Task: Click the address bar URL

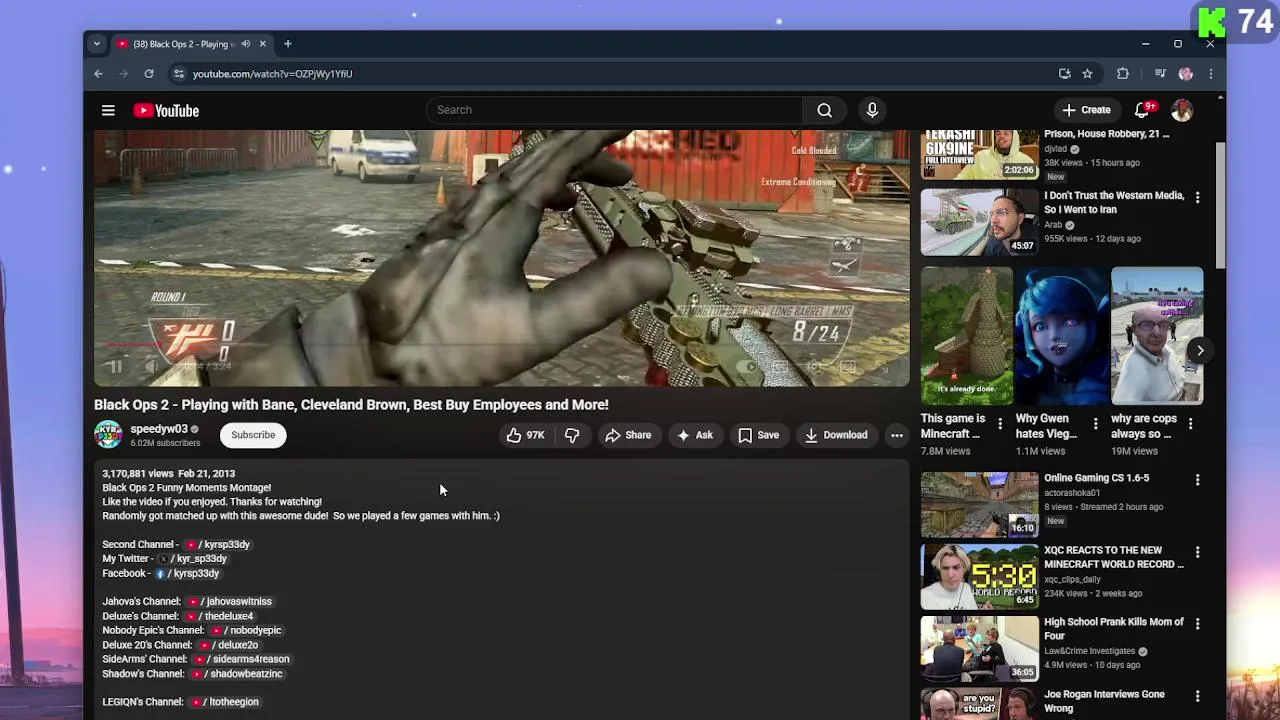Action: tap(272, 74)
